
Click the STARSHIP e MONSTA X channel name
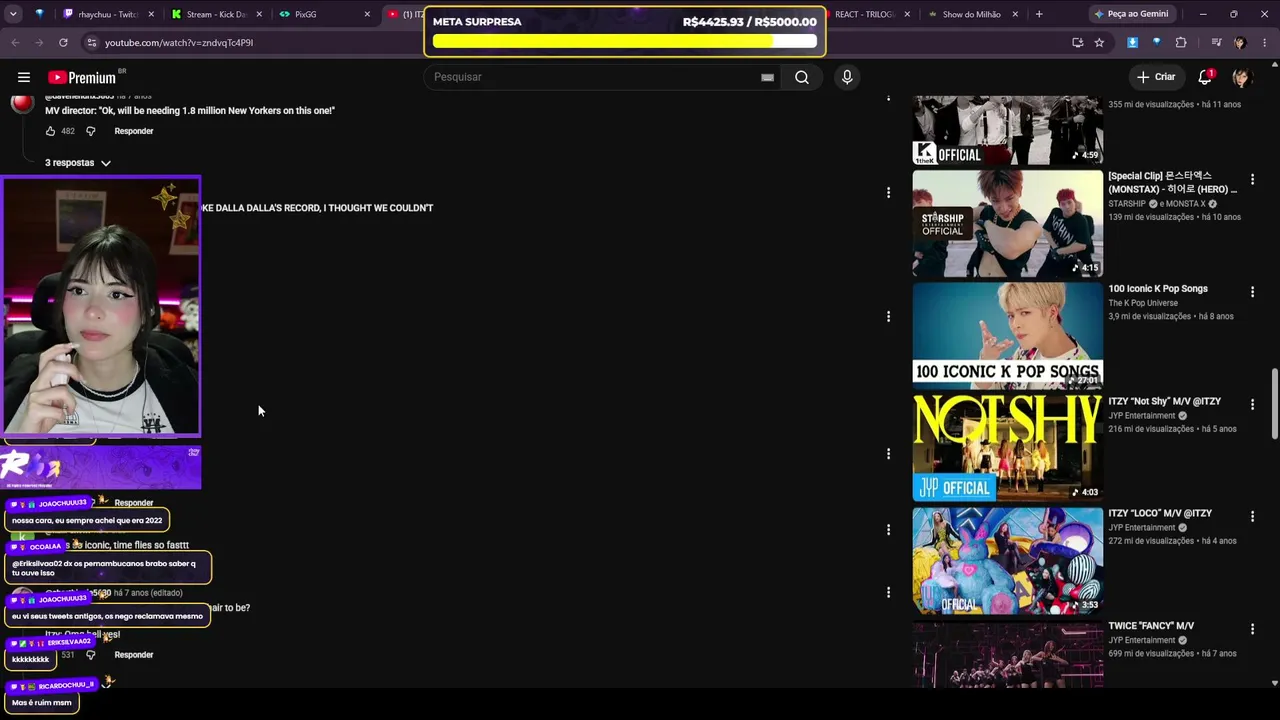coord(1162,204)
